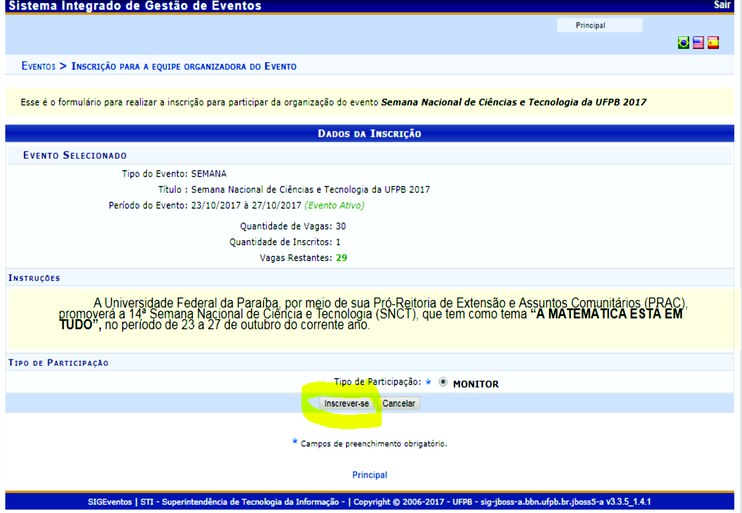Click the SIGEventos footer copyright text
The image size is (742, 513).
[x=369, y=501]
